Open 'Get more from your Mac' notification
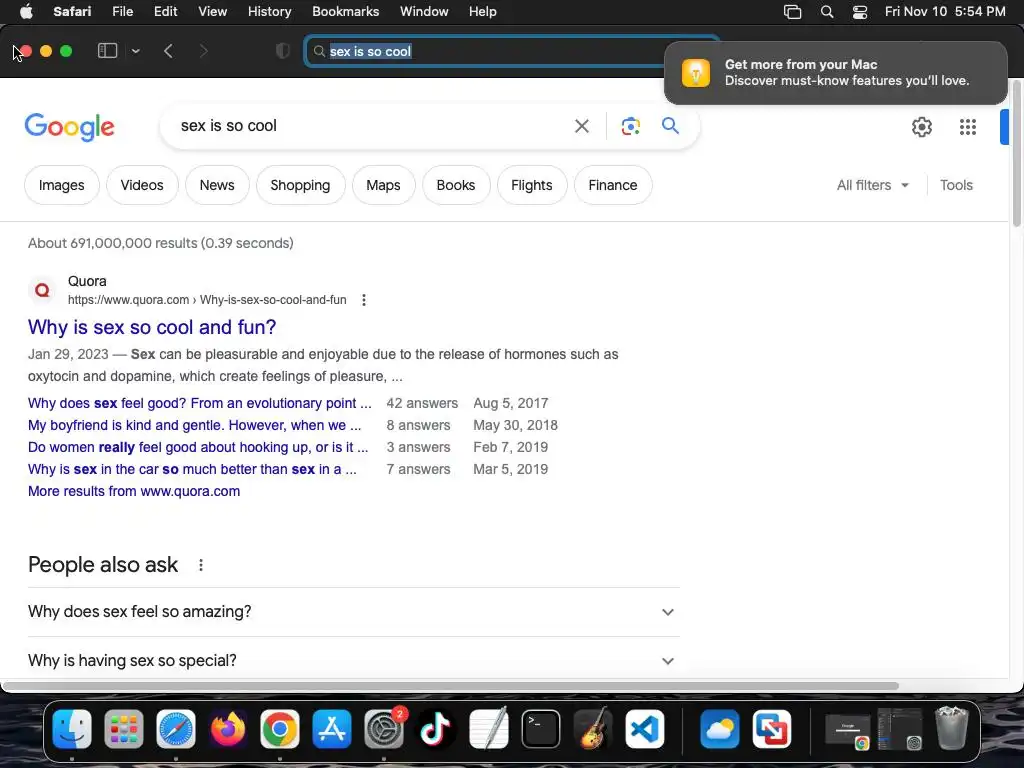This screenshot has width=1024, height=768. 836,72
